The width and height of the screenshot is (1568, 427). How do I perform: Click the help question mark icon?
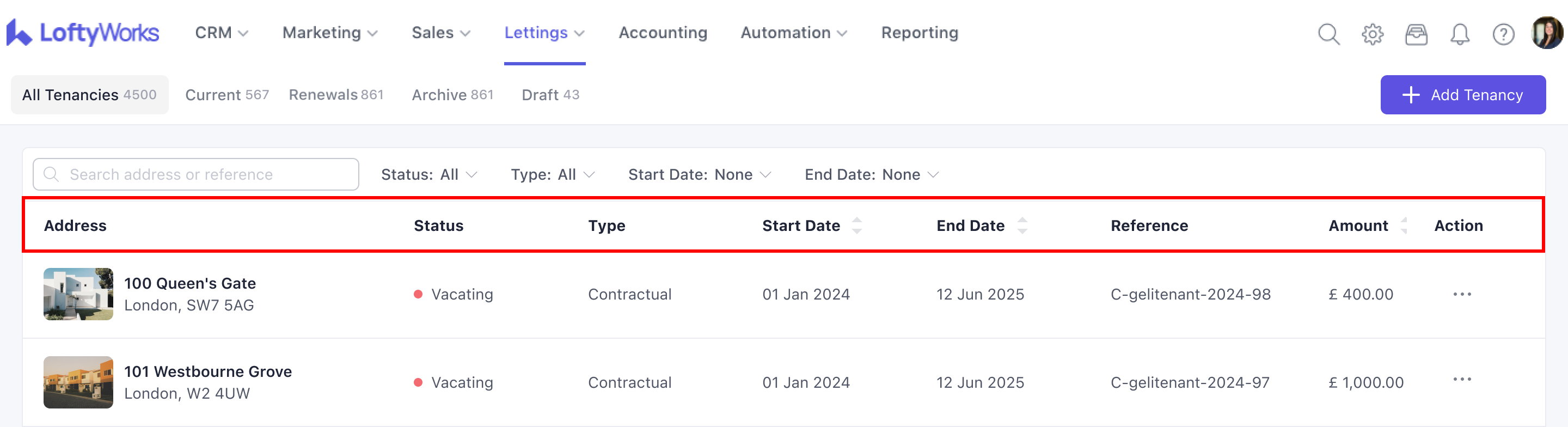coord(1503,34)
